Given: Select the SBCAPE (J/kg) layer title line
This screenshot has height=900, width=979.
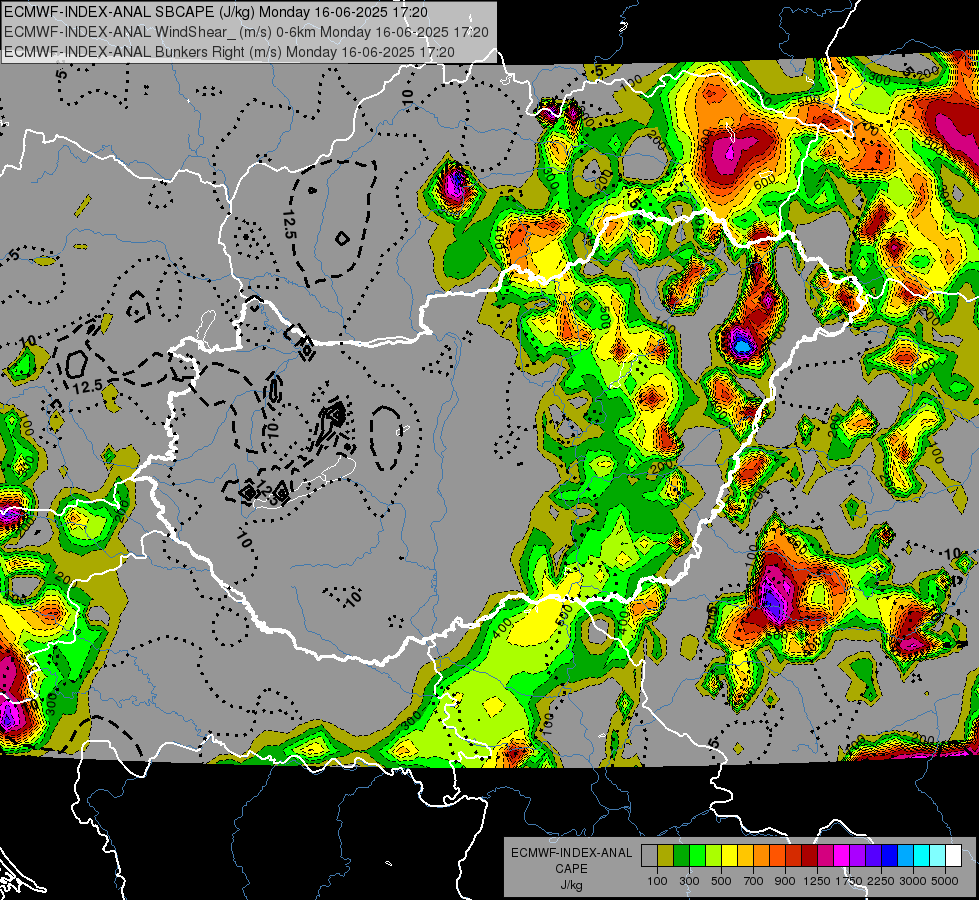Looking at the screenshot, I should coord(216,12).
